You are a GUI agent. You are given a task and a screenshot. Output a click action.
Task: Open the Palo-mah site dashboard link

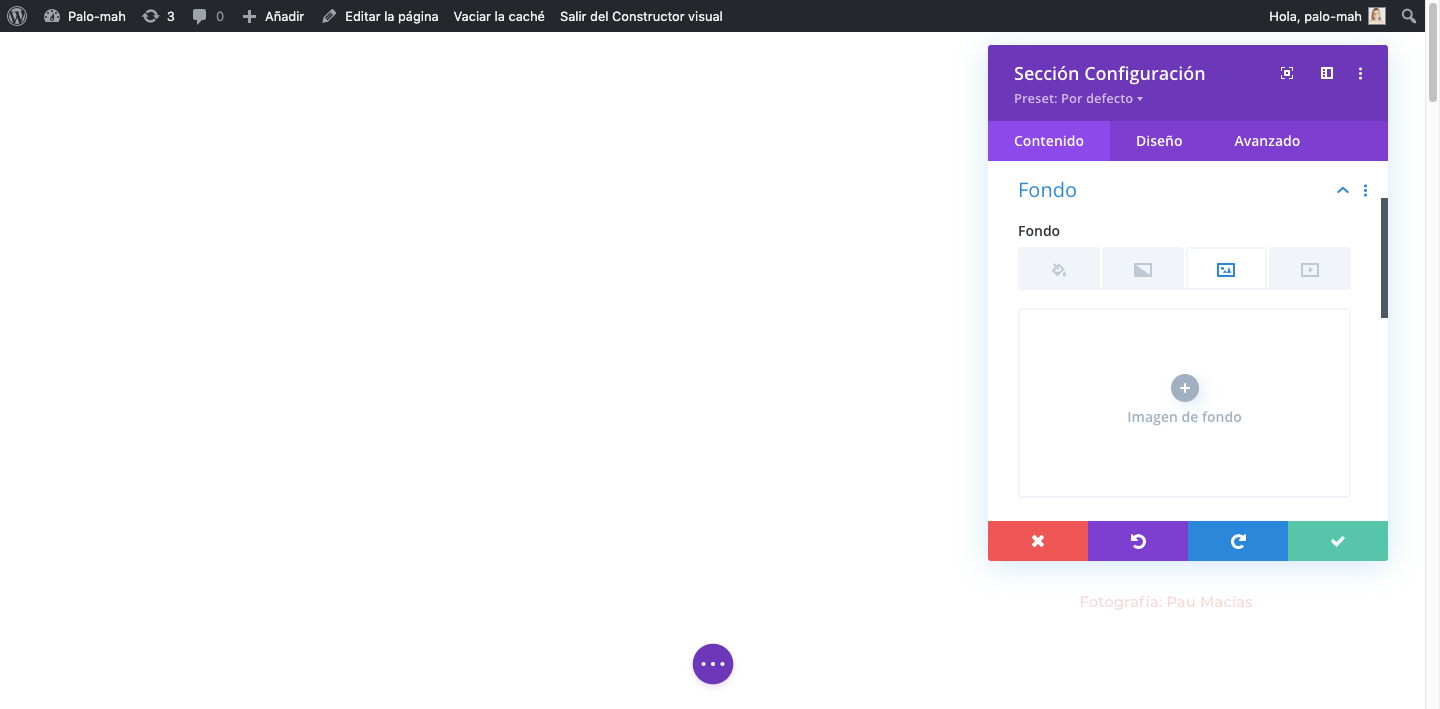[x=85, y=16]
